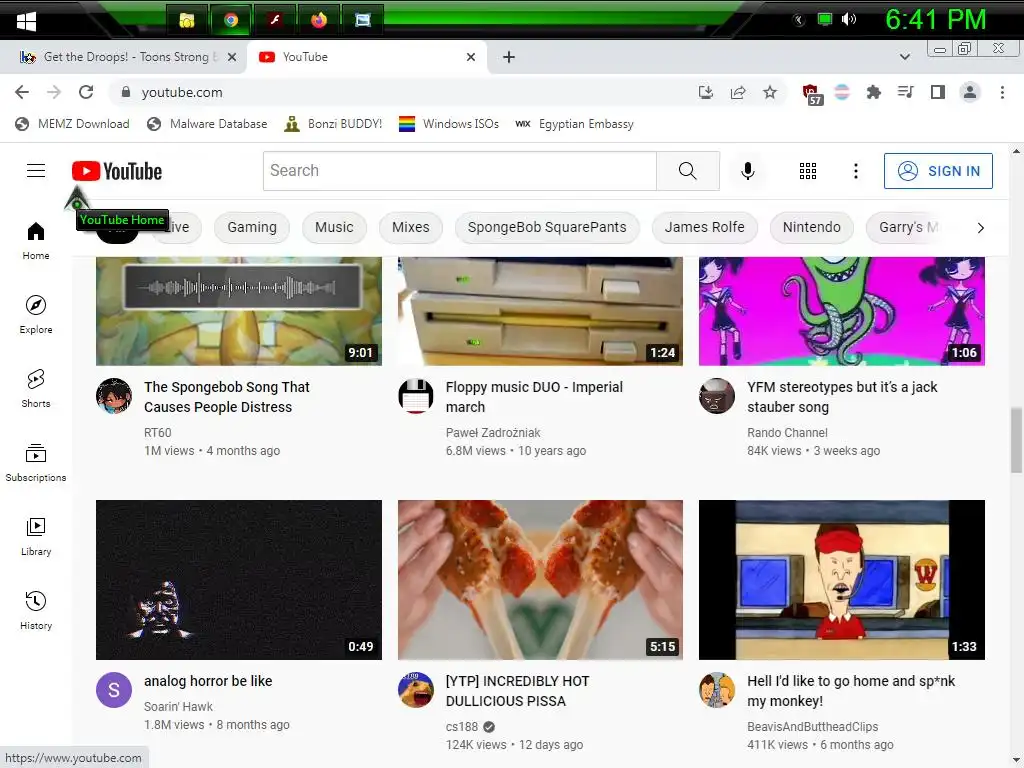This screenshot has height=768, width=1024.
Task: Visit the Rando Channel channel name
Action: 787,433
